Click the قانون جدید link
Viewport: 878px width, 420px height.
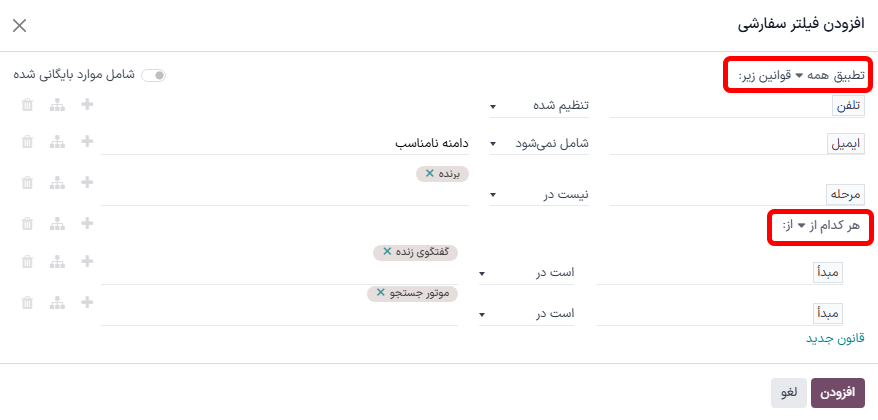click(835, 338)
